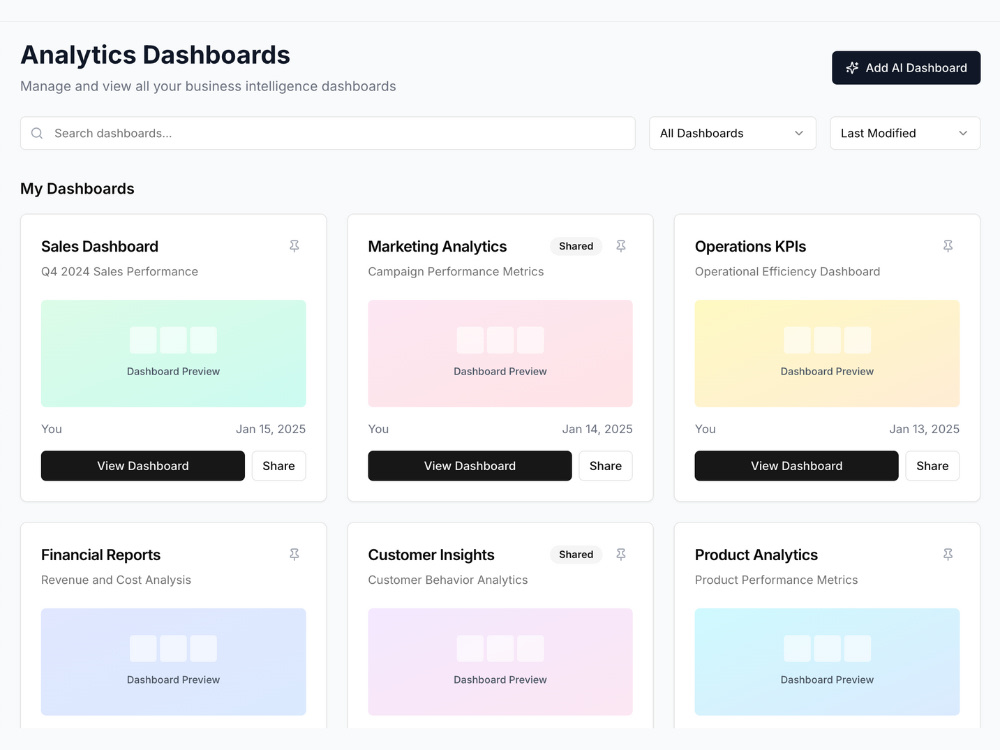Click the Shared badge on Customer Insights
This screenshot has width=1000, height=750.
point(576,554)
